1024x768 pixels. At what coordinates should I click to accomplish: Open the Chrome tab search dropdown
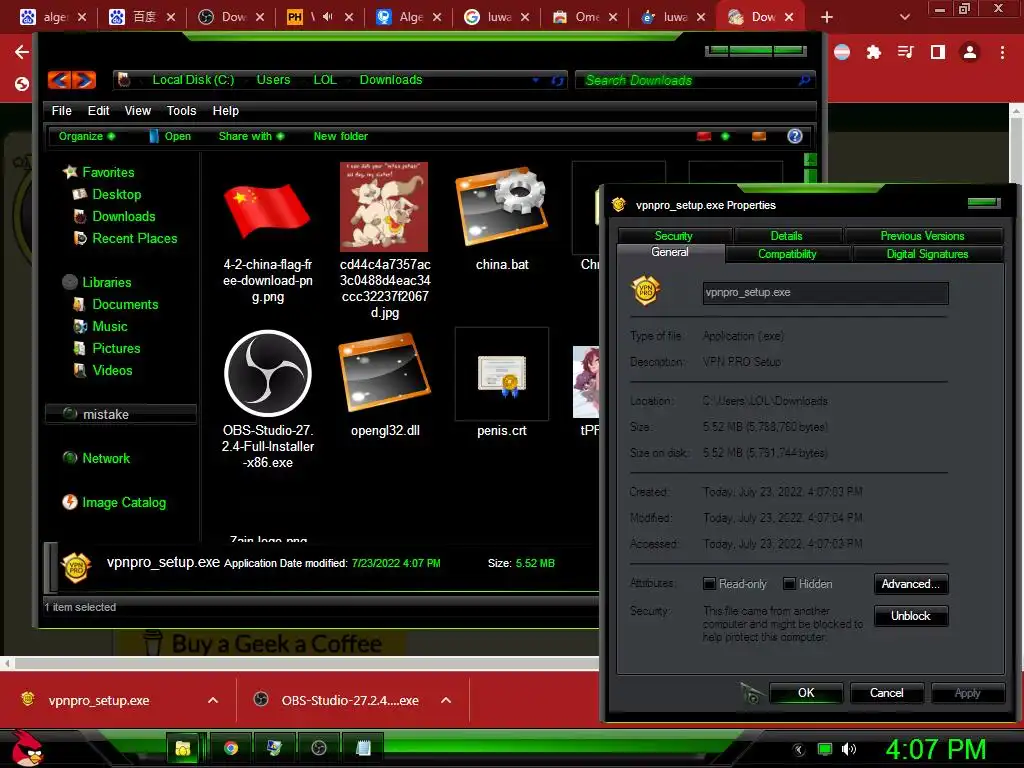point(904,17)
